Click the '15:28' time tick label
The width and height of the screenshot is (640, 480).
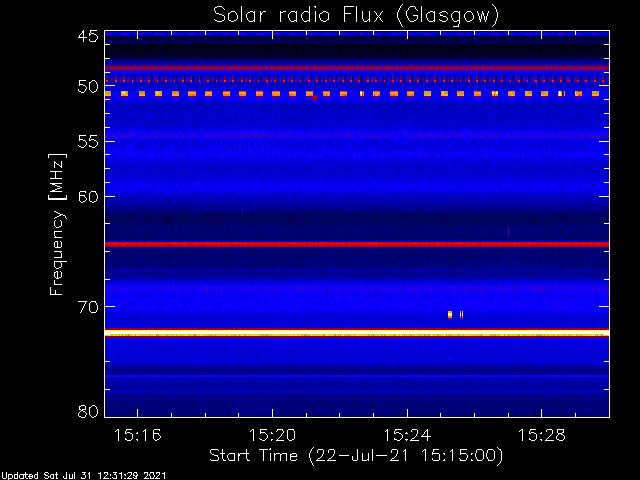(542, 436)
